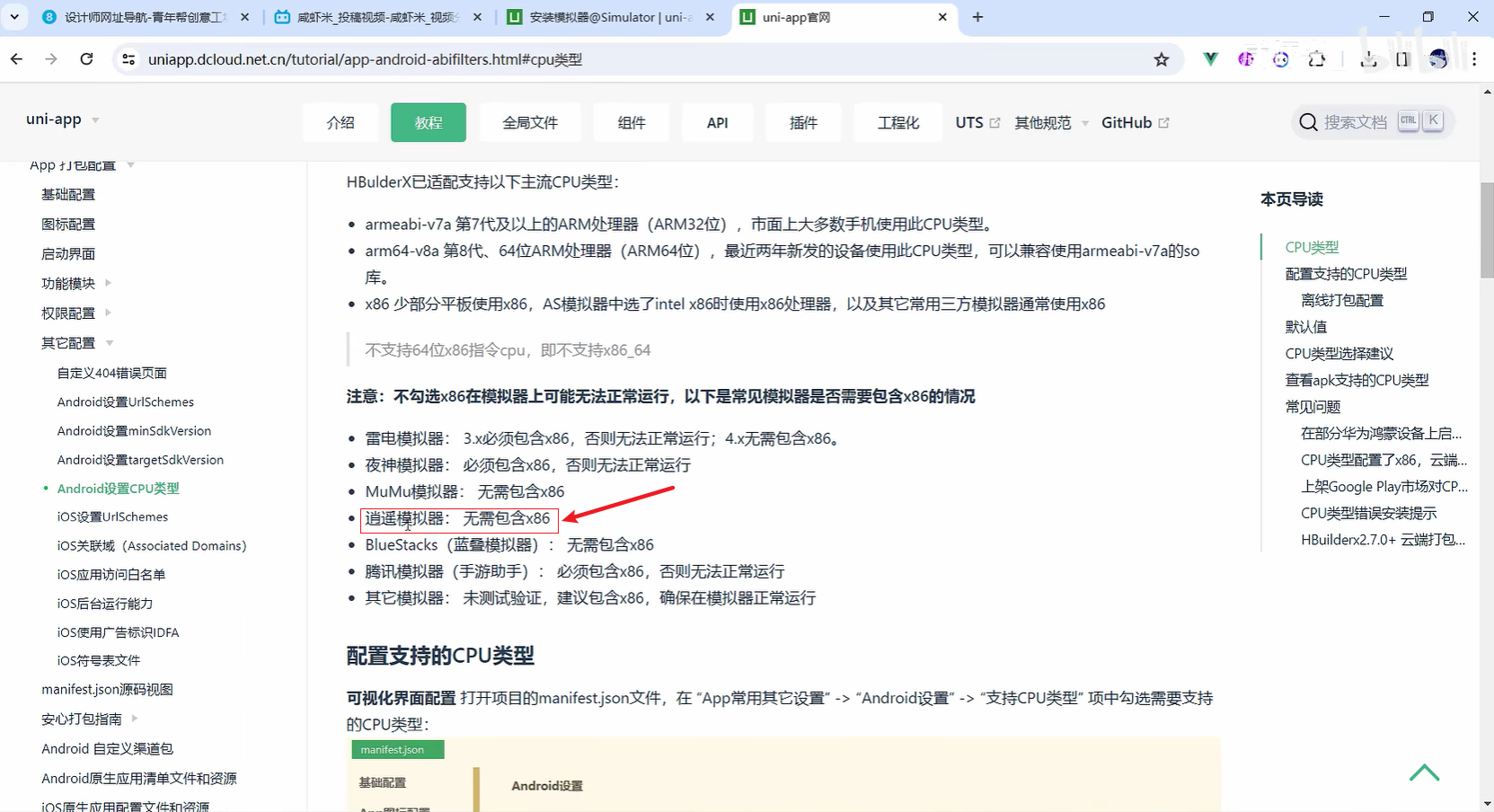Open the 工程化 navigation tab
The width and height of the screenshot is (1494, 812).
pyautogui.click(x=898, y=122)
